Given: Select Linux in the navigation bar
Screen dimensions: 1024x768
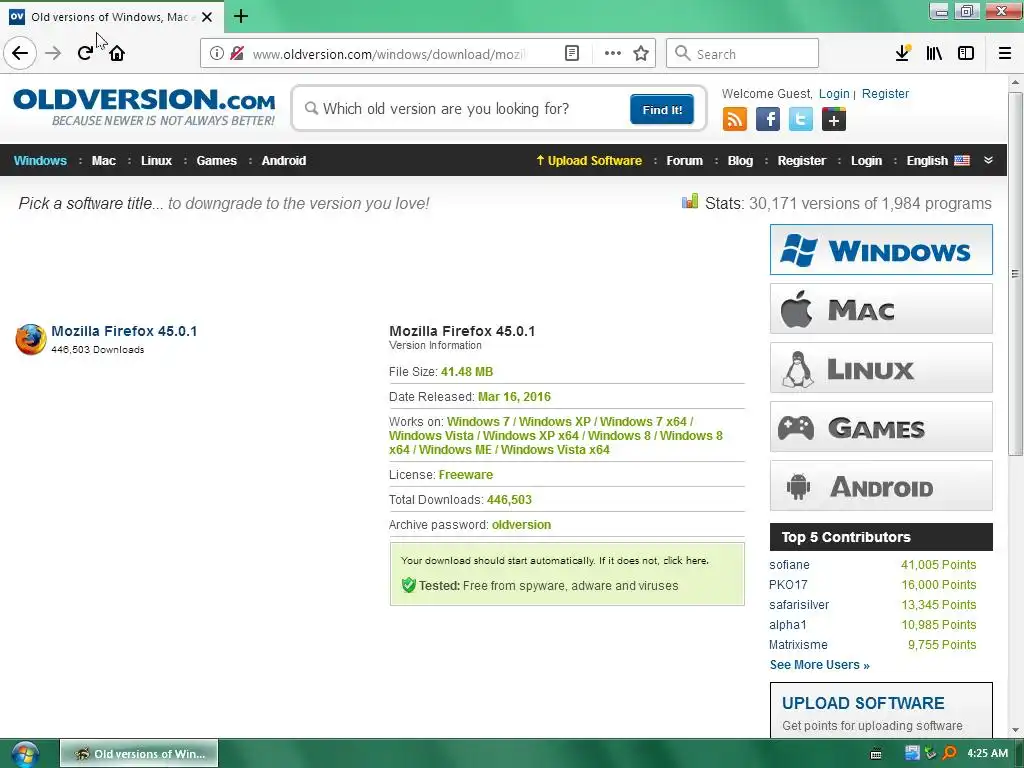Looking at the screenshot, I should tap(157, 161).
